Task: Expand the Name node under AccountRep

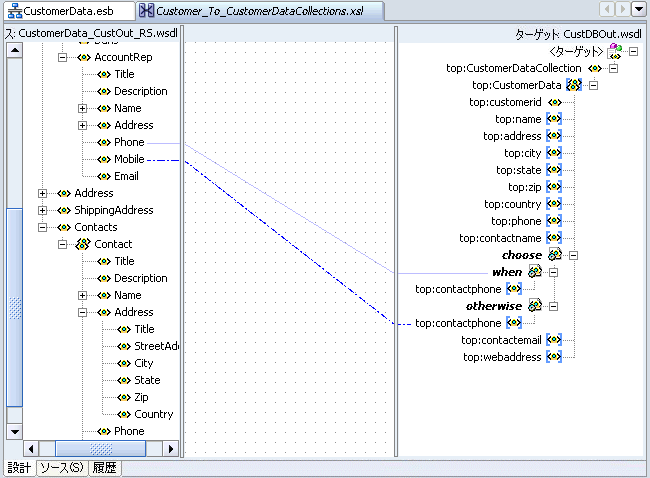Action: (82, 108)
